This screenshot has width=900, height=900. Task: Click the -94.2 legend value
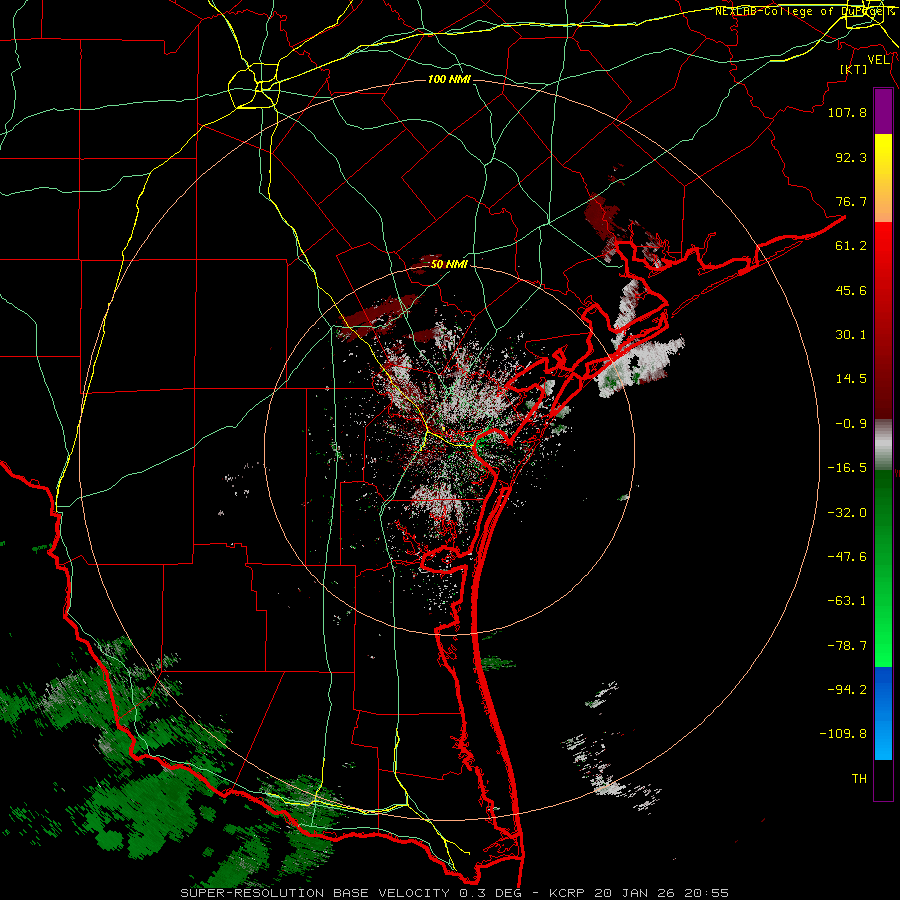847,689
